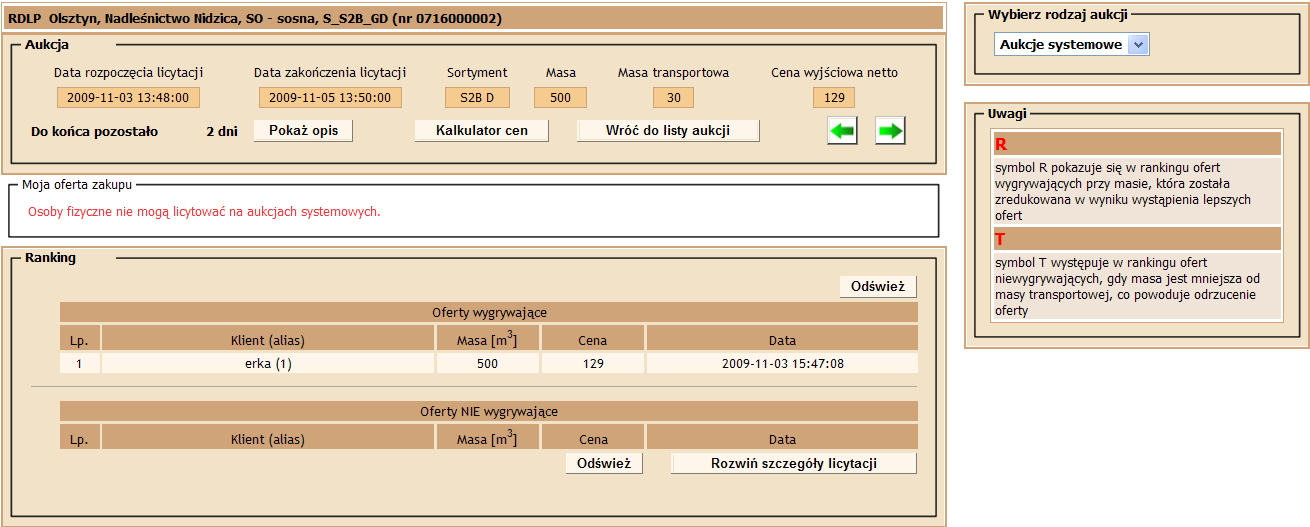
Task: Click the Sortyment value 'S2B D'
Action: [478, 98]
